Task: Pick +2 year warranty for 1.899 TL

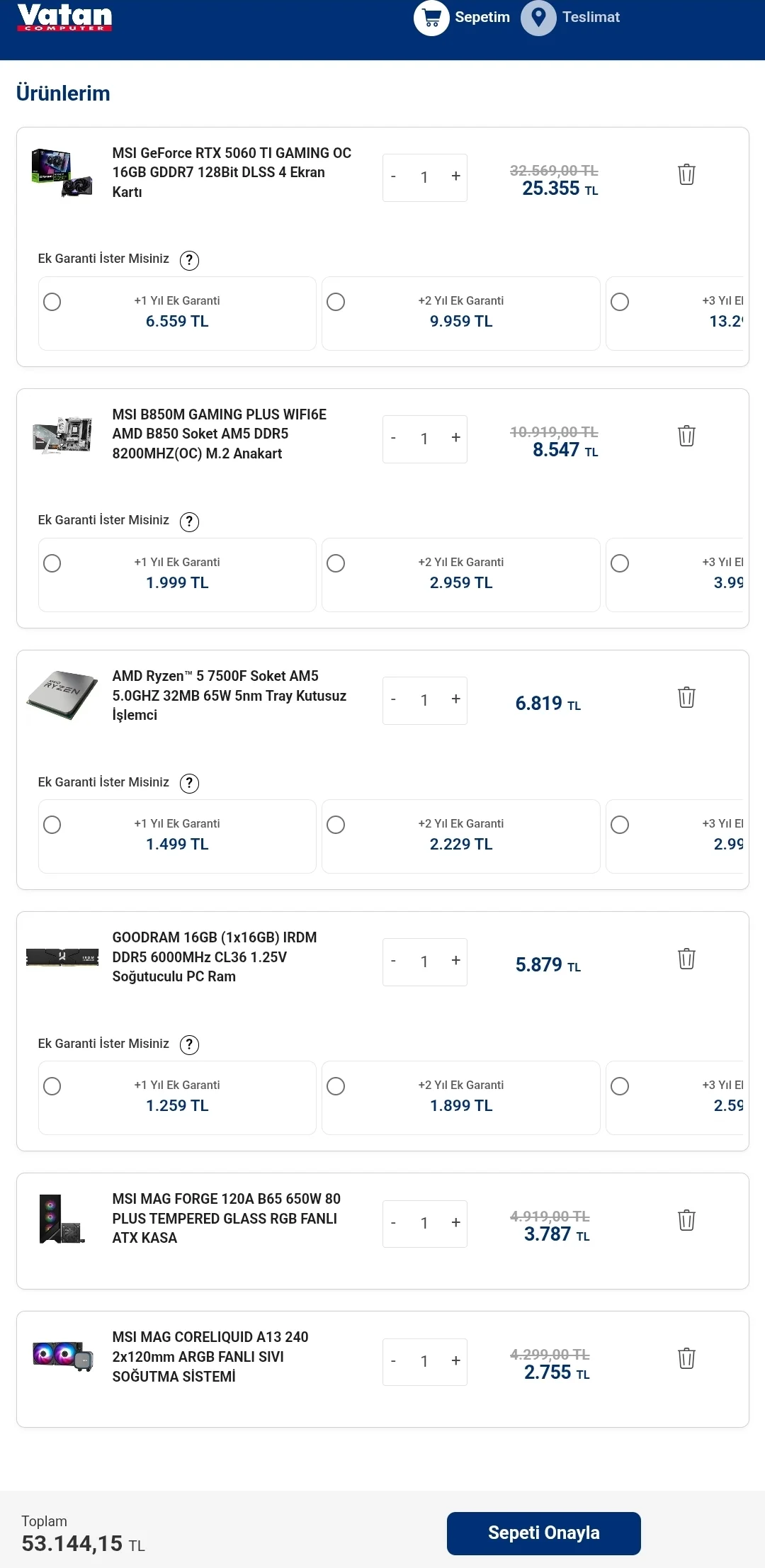Action: pyautogui.click(x=336, y=1086)
